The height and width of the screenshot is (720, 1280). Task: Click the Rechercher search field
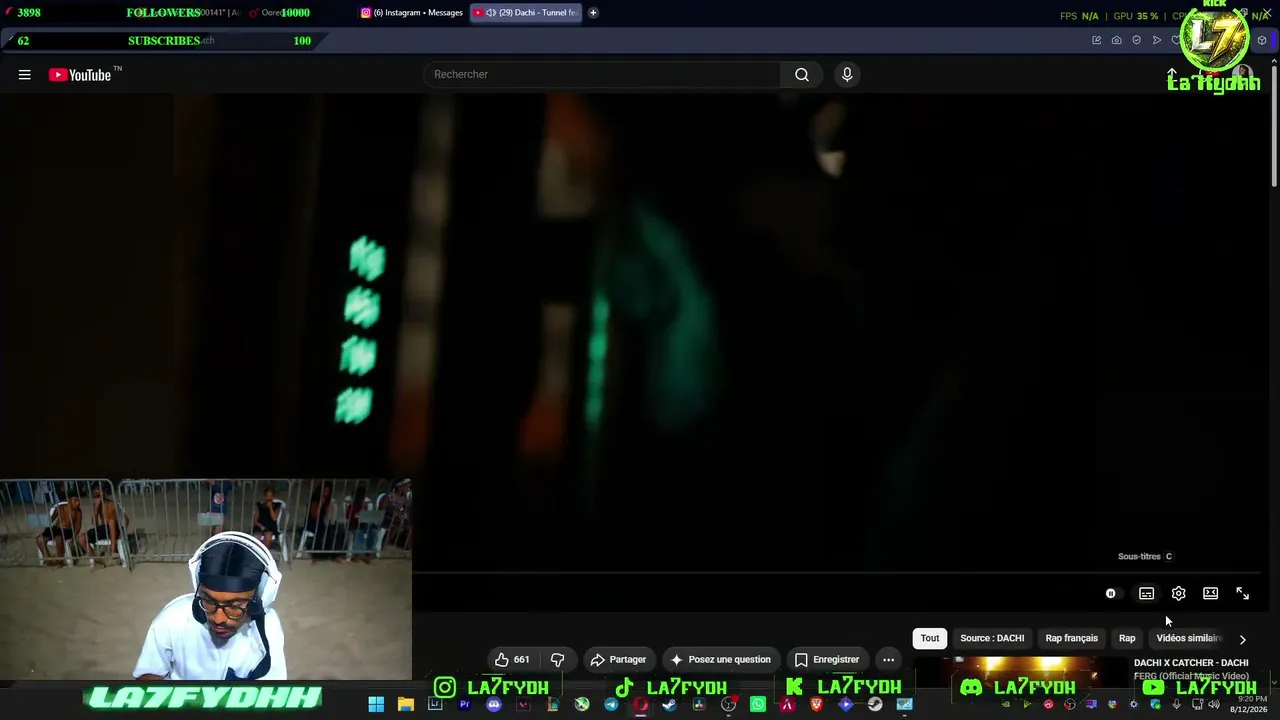[x=602, y=74]
